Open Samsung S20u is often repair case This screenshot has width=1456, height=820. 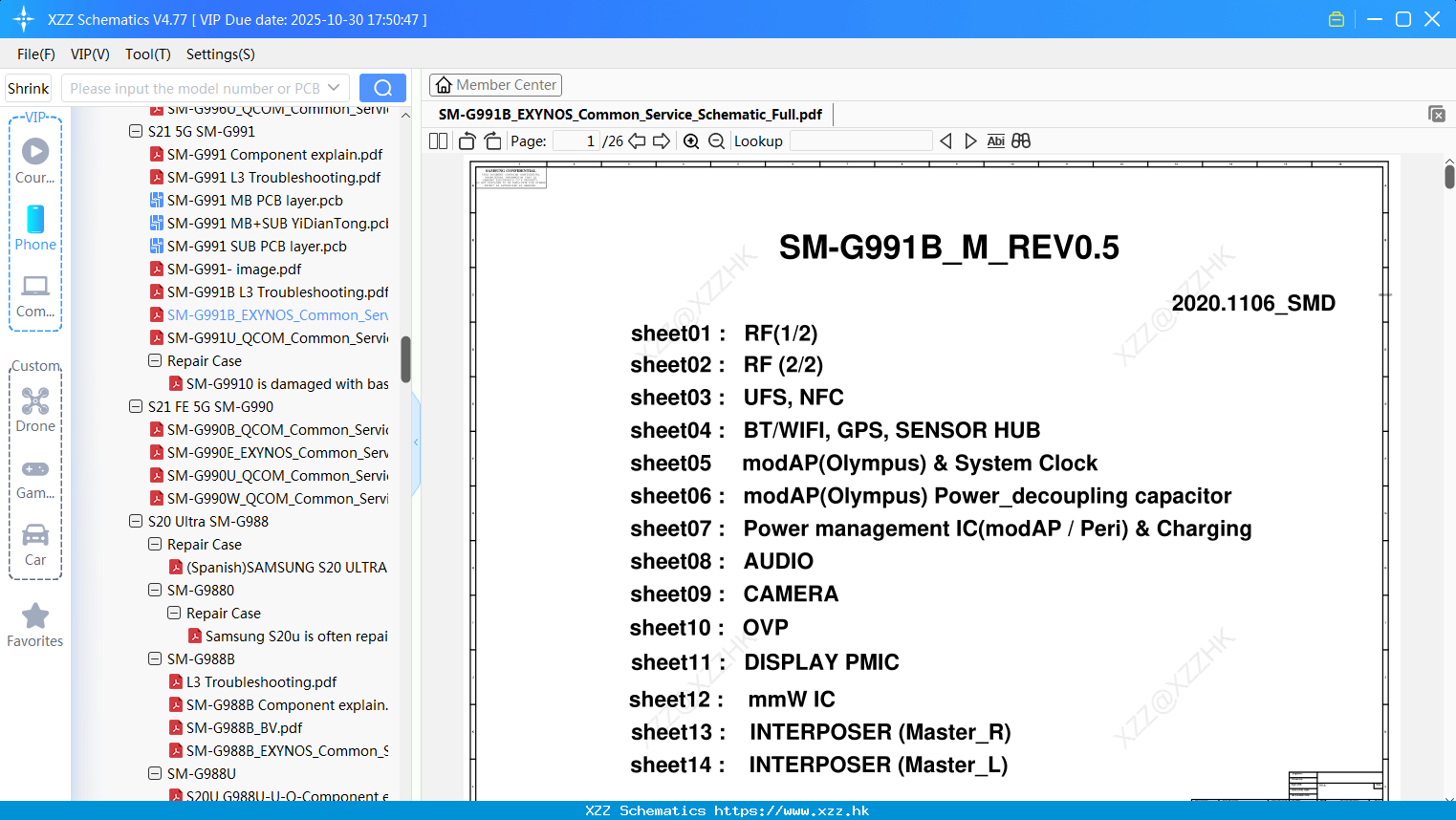tap(288, 636)
